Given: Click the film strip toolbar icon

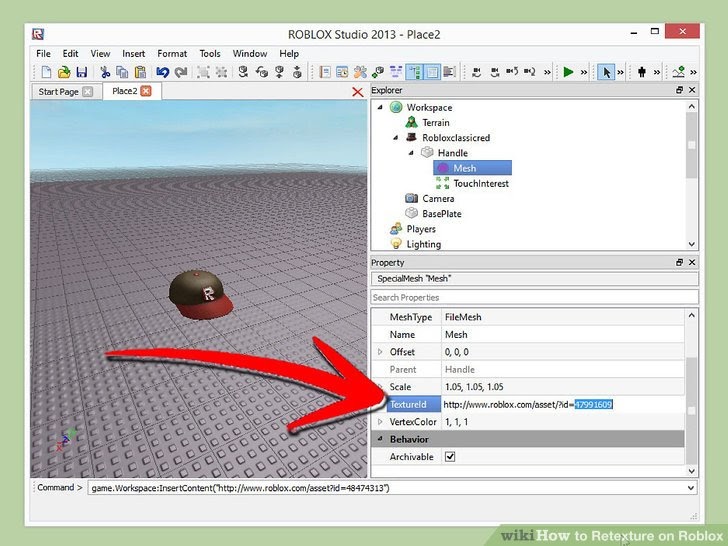Looking at the screenshot, I should tap(449, 72).
